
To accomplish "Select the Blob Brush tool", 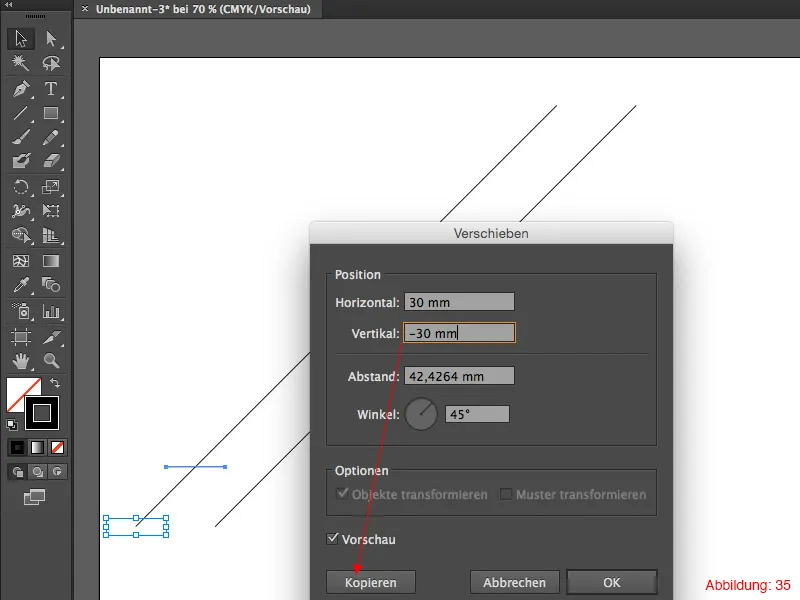I will click(21, 161).
